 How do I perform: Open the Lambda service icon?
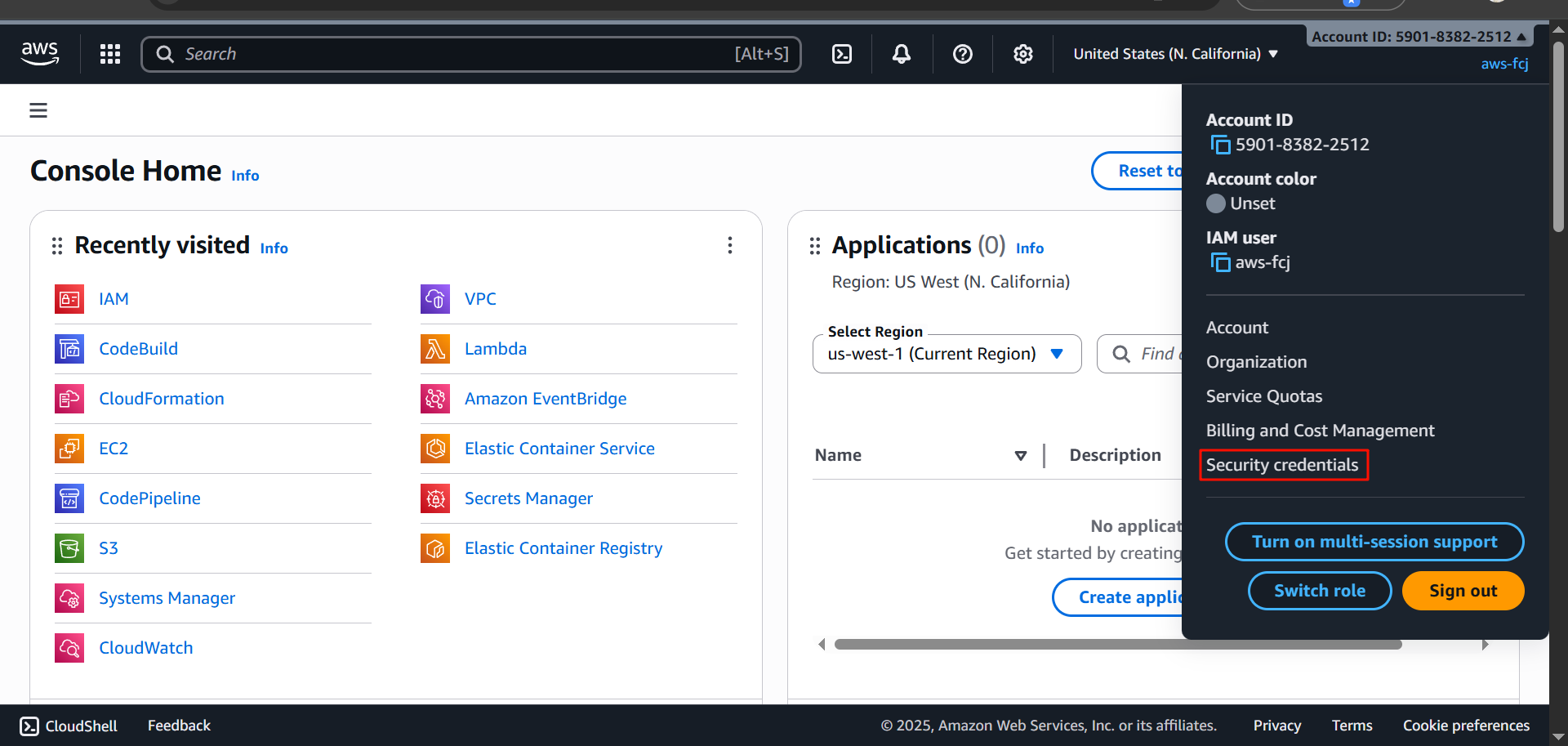(x=435, y=349)
